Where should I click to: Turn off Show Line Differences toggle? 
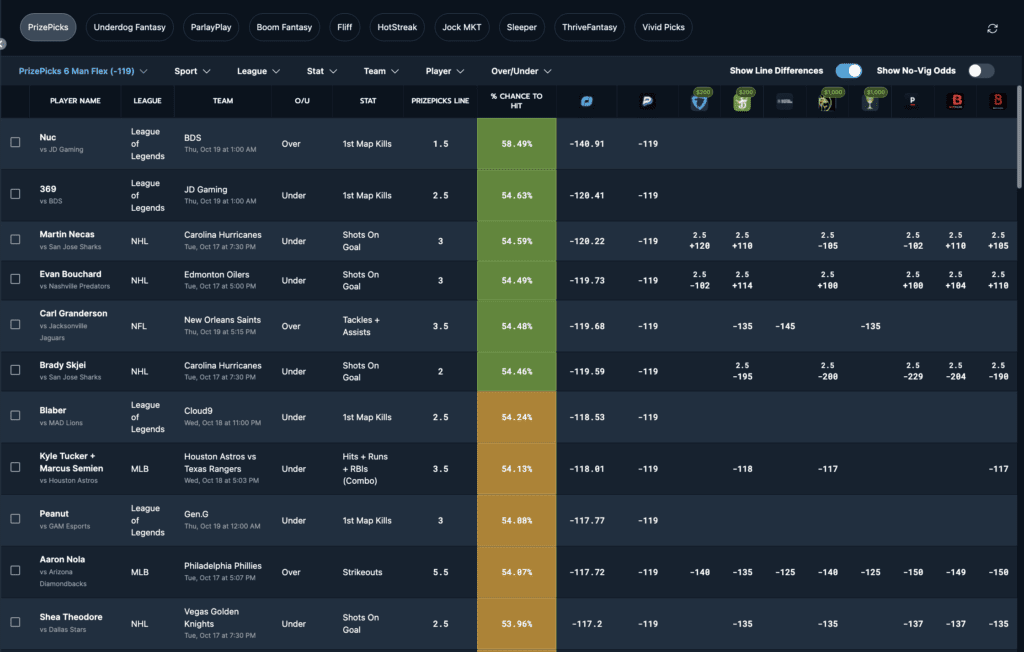coord(848,71)
